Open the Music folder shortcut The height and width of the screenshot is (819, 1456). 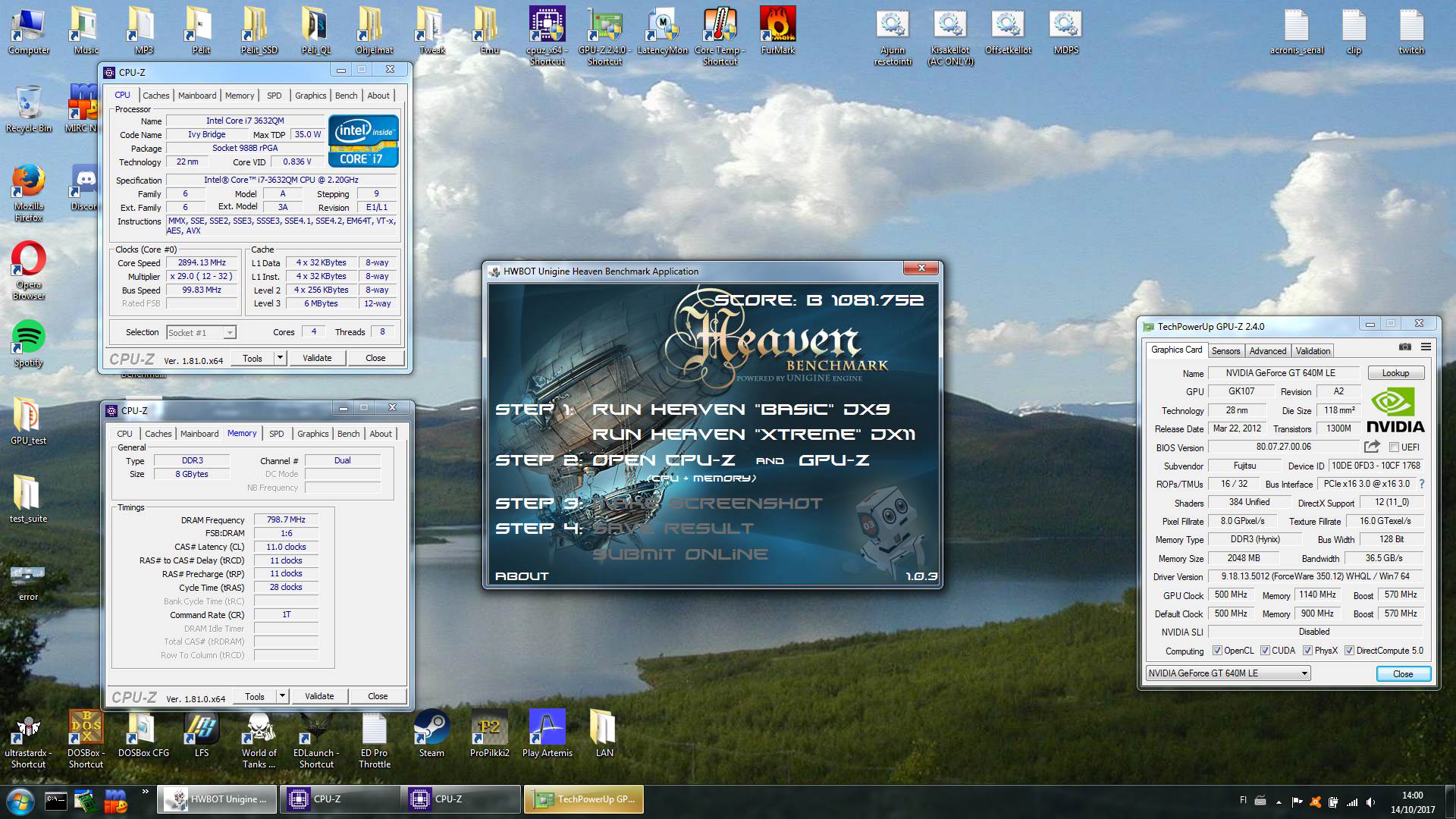click(x=86, y=30)
